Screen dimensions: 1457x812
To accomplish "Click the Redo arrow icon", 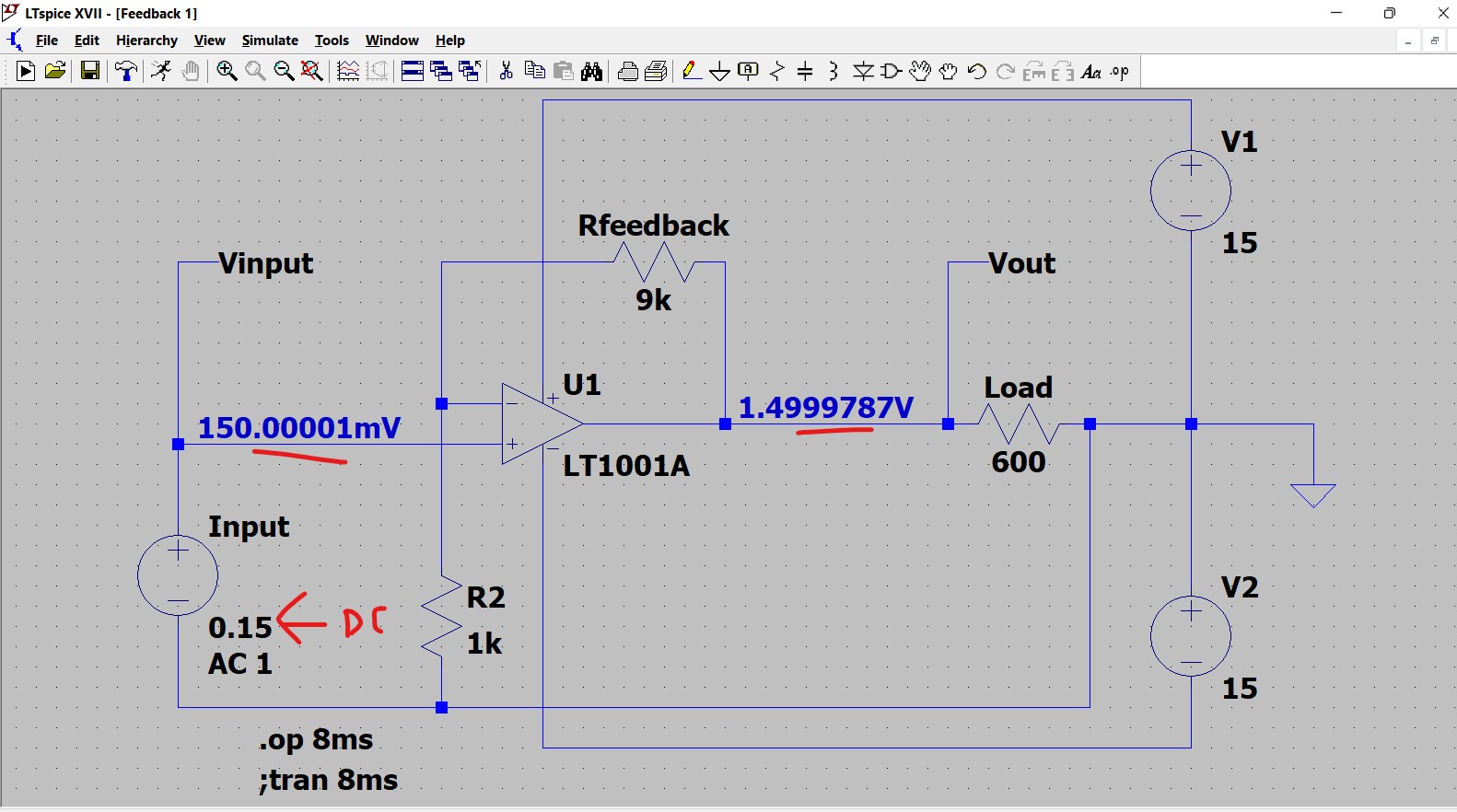I will 1006,71.
